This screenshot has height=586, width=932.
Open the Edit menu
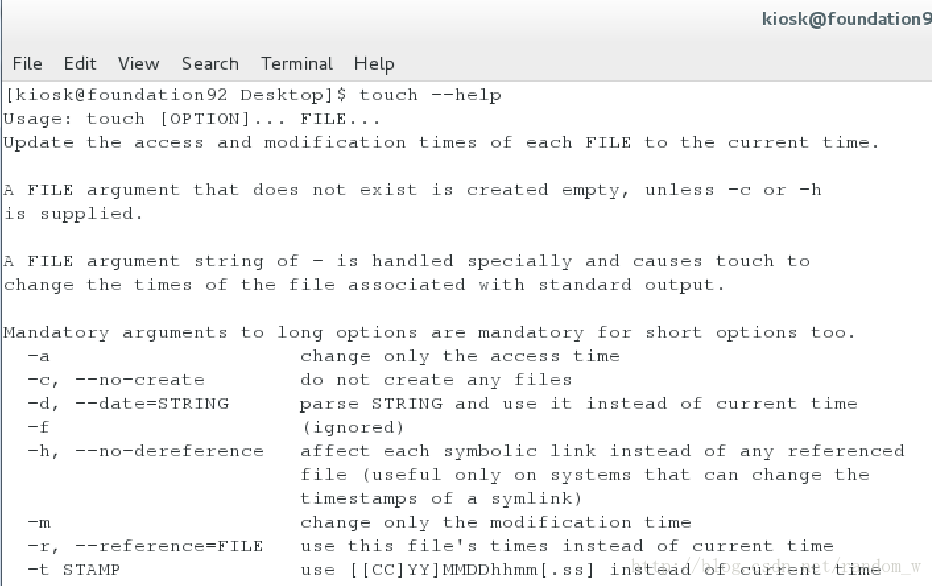pos(80,64)
